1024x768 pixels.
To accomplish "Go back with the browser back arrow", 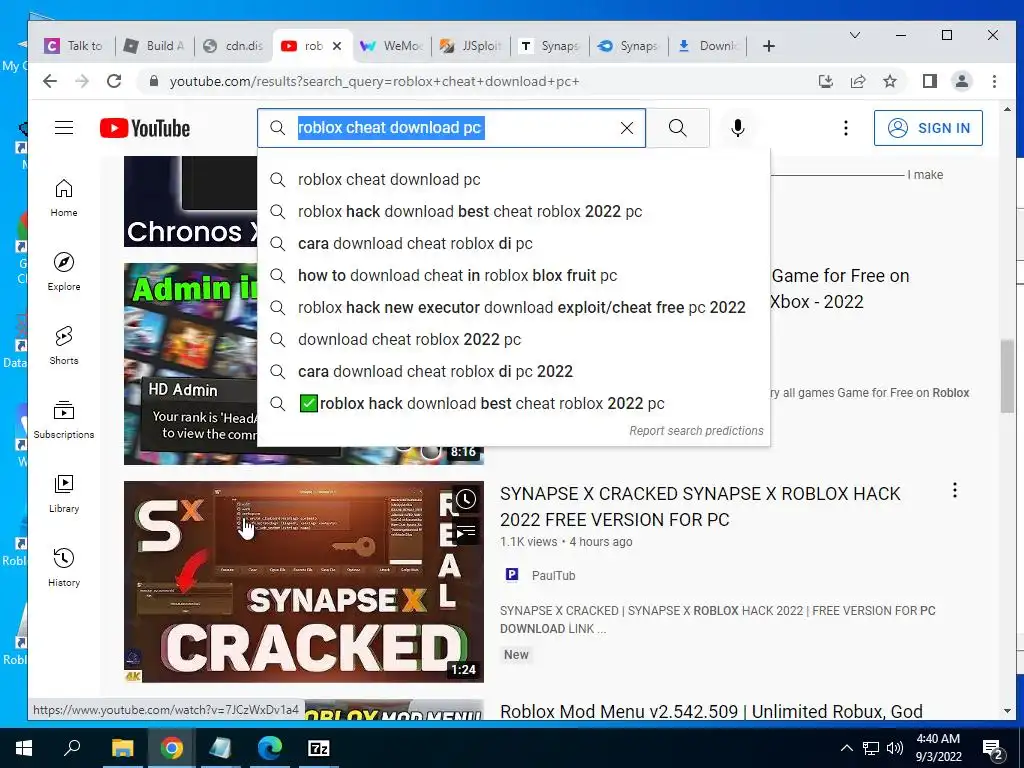I will click(50, 82).
